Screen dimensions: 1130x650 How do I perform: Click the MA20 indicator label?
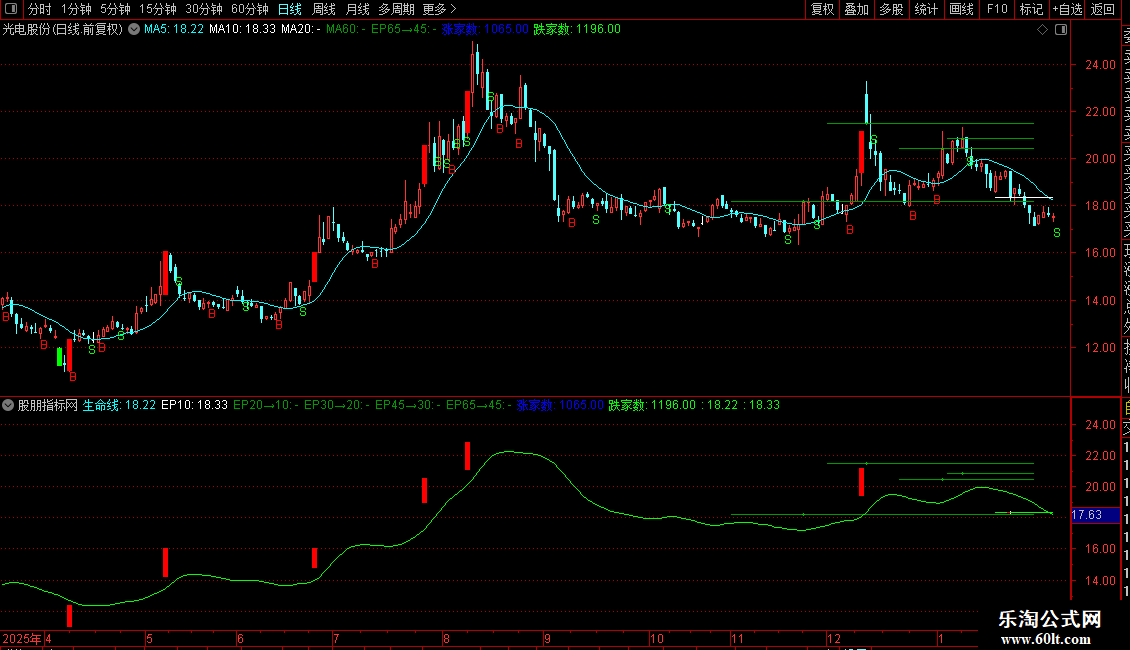click(301, 30)
